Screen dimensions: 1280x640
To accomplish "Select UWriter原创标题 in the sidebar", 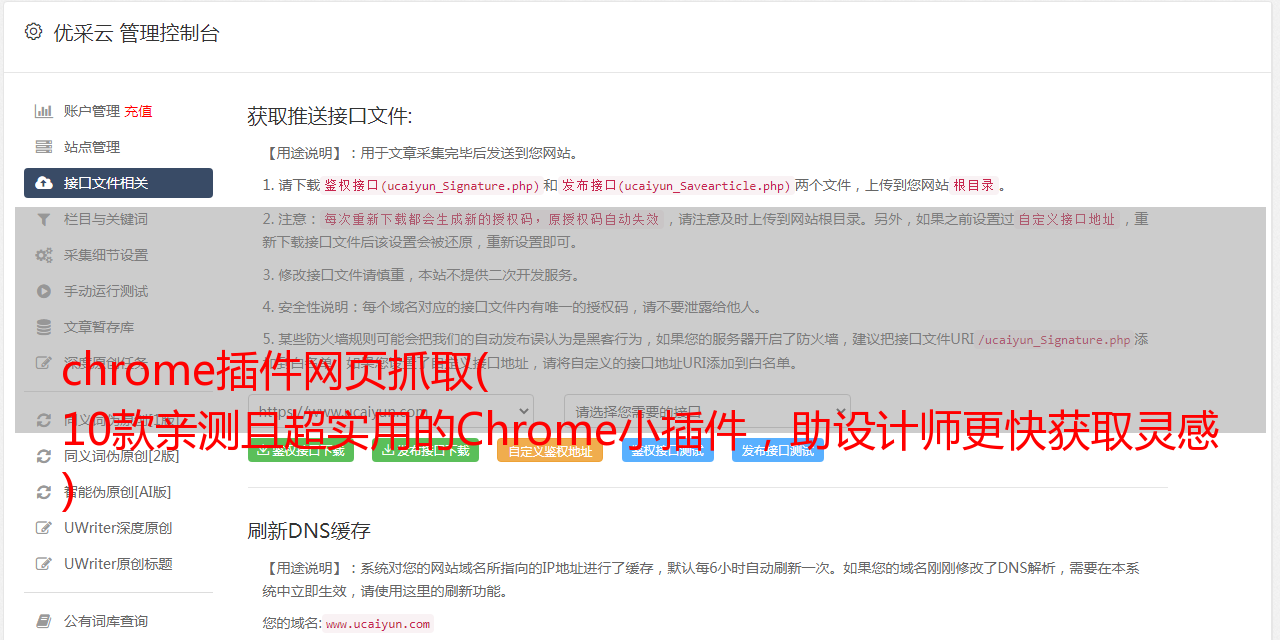I will point(118,564).
